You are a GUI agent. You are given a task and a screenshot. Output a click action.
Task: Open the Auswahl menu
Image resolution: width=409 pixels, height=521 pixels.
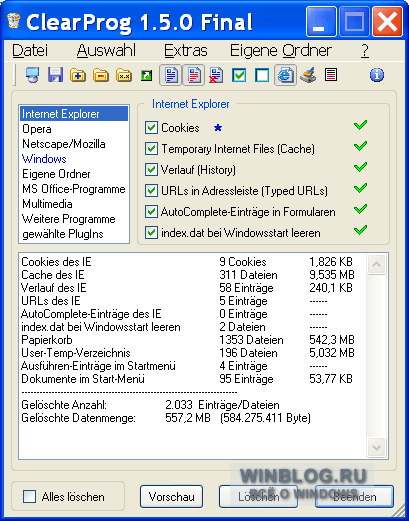click(106, 51)
